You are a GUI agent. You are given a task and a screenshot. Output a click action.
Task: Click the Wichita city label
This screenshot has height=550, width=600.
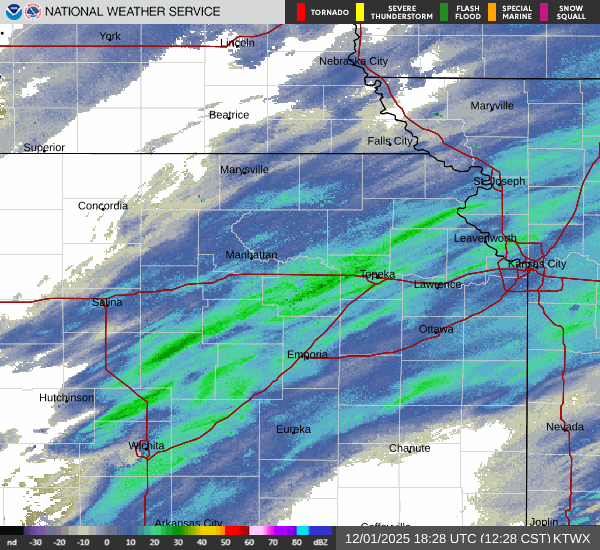(x=145, y=445)
